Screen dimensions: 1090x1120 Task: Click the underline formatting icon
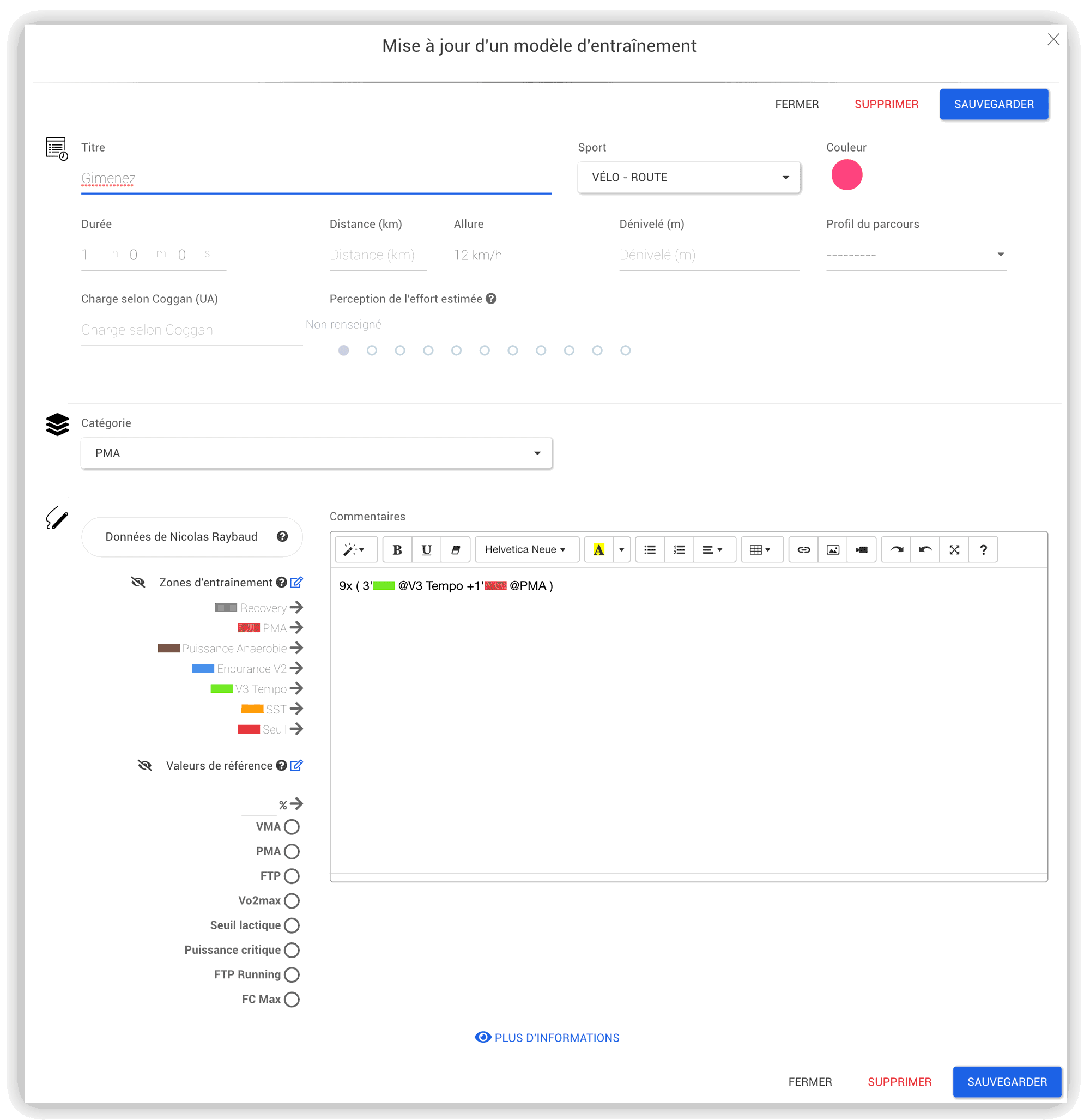426,550
